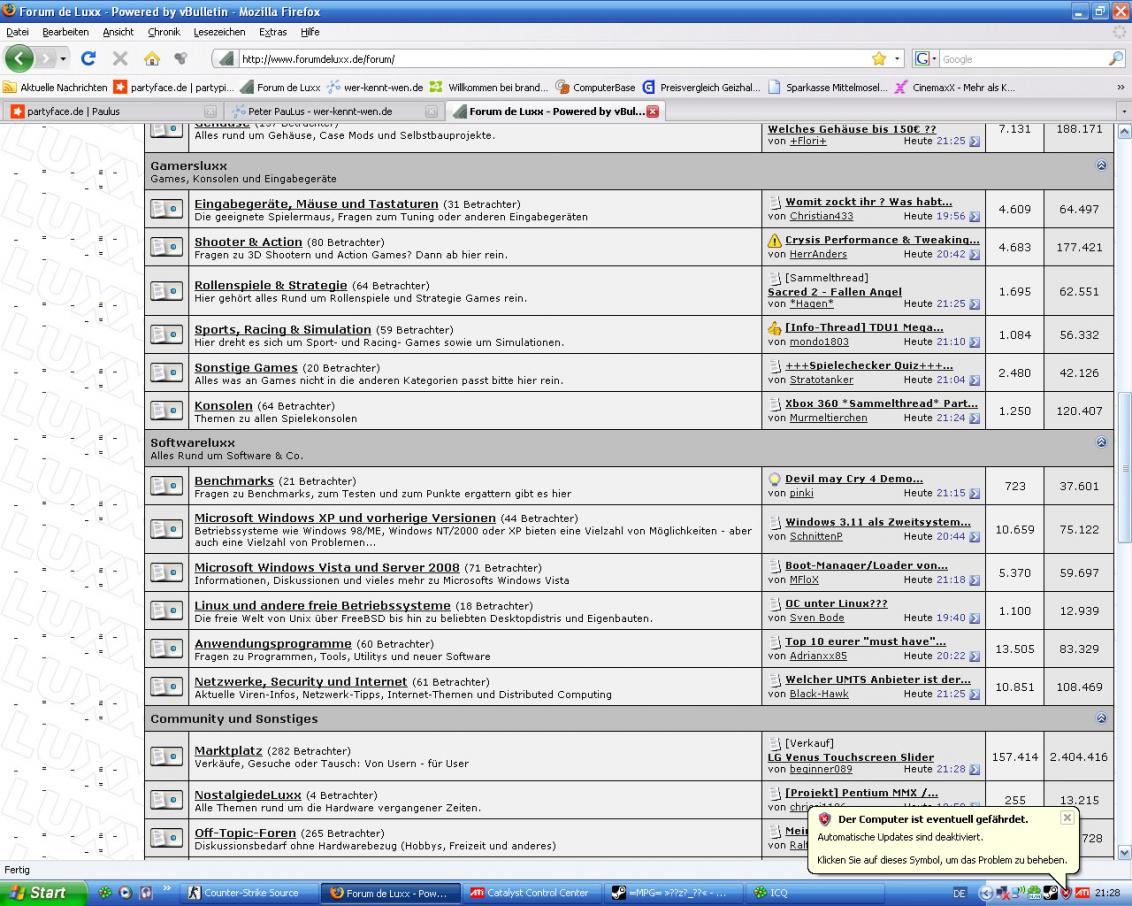Collapse the Community und Sonstiges category
The width and height of the screenshot is (1132, 906).
(x=1101, y=718)
